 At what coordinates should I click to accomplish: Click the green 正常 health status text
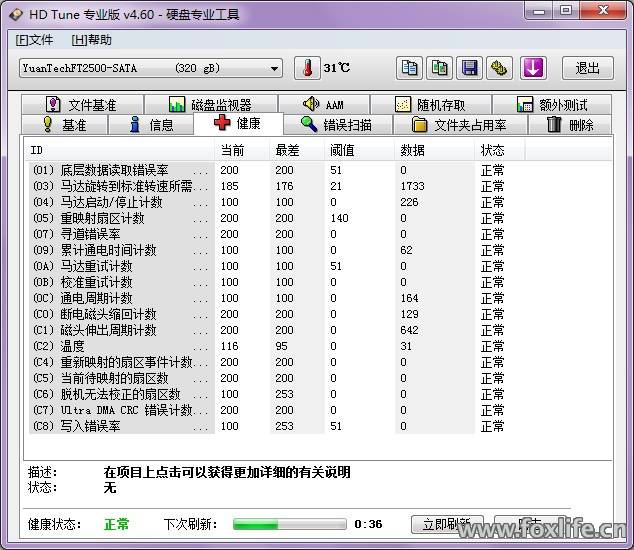tap(116, 524)
